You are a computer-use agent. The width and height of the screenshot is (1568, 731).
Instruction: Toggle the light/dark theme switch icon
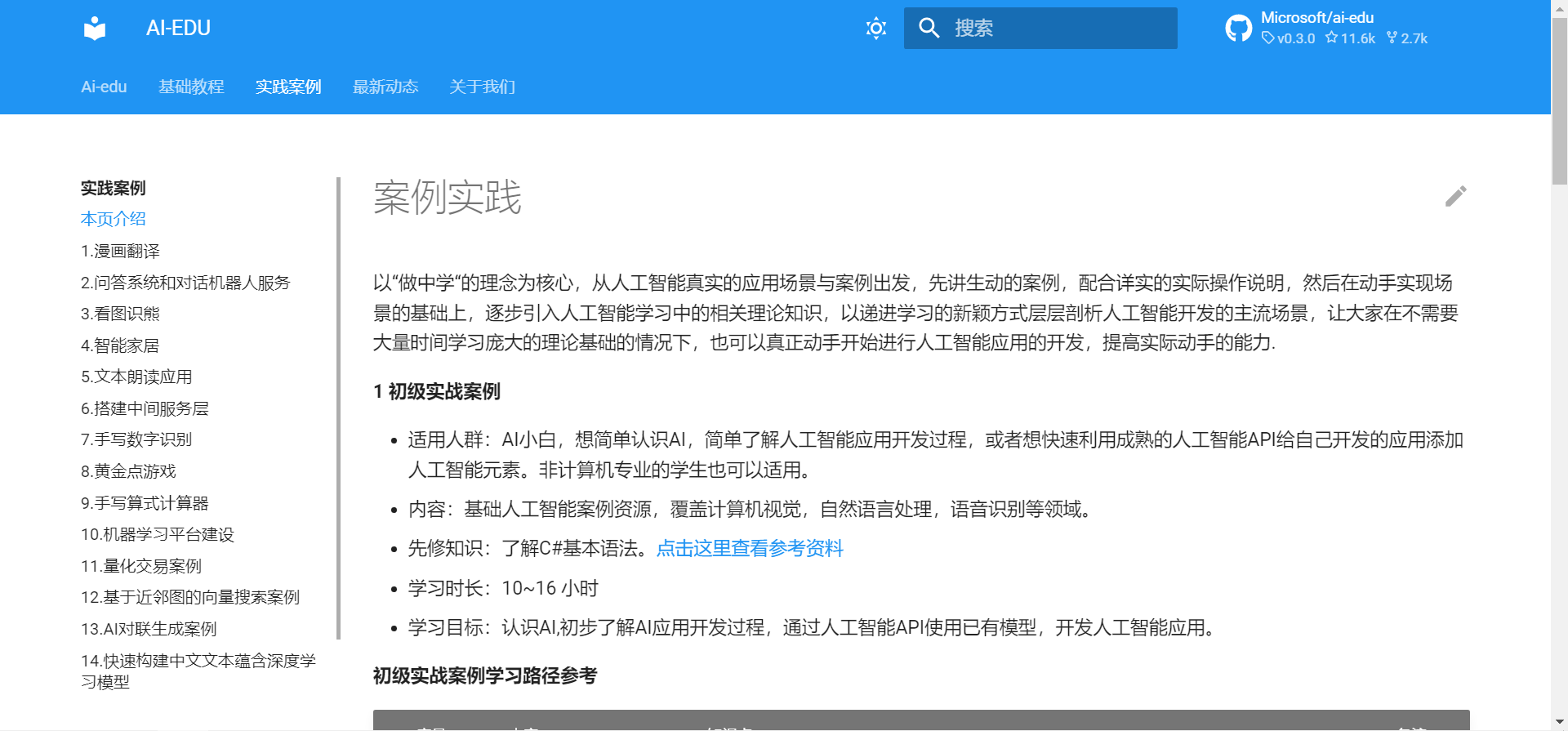pos(875,29)
